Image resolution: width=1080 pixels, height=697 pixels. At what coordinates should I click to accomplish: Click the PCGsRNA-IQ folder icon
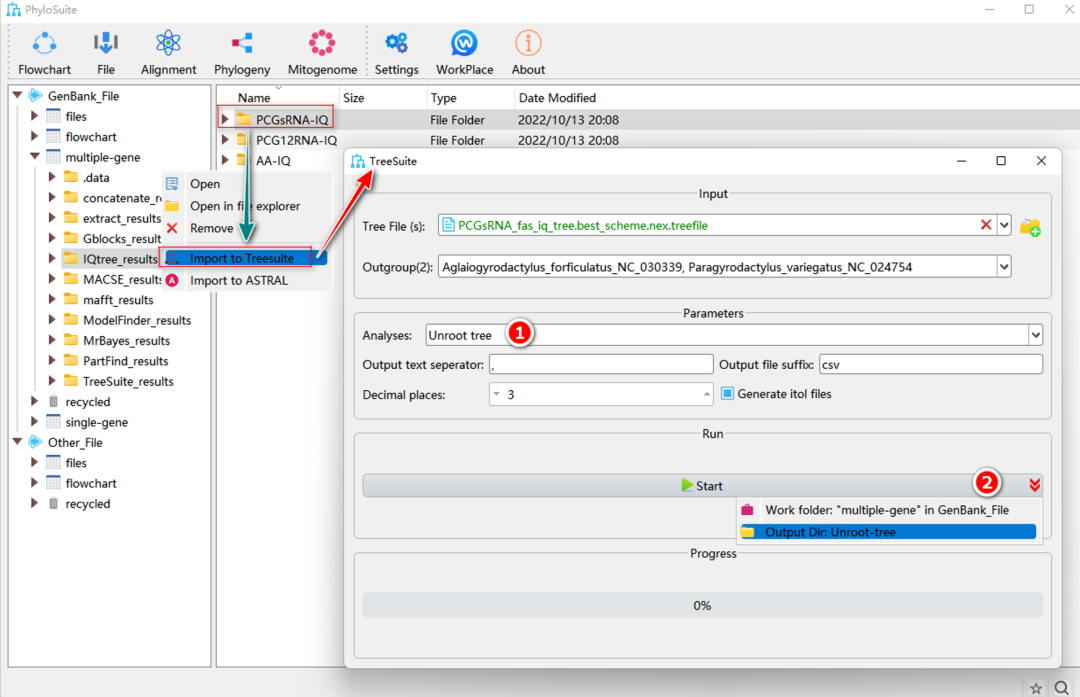242,119
